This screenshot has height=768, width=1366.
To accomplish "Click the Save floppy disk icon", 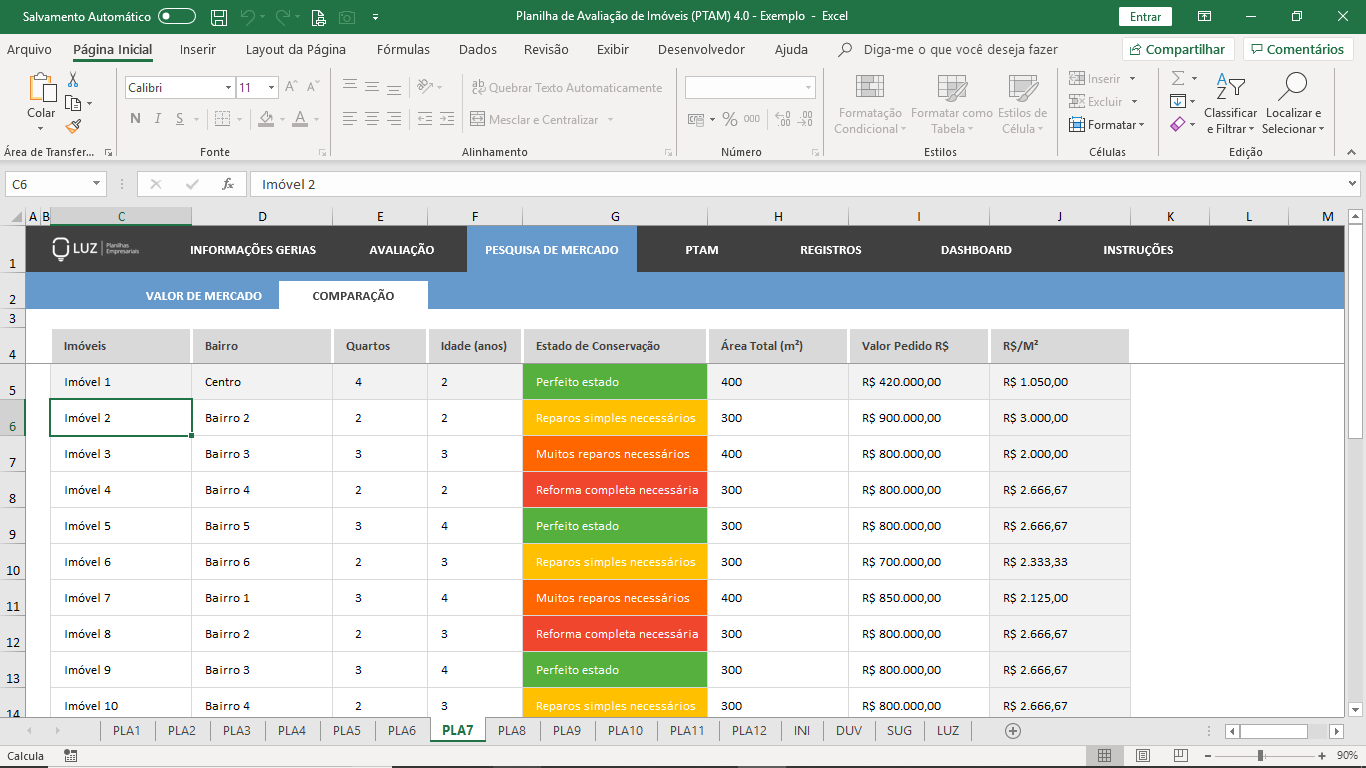I will 219,17.
